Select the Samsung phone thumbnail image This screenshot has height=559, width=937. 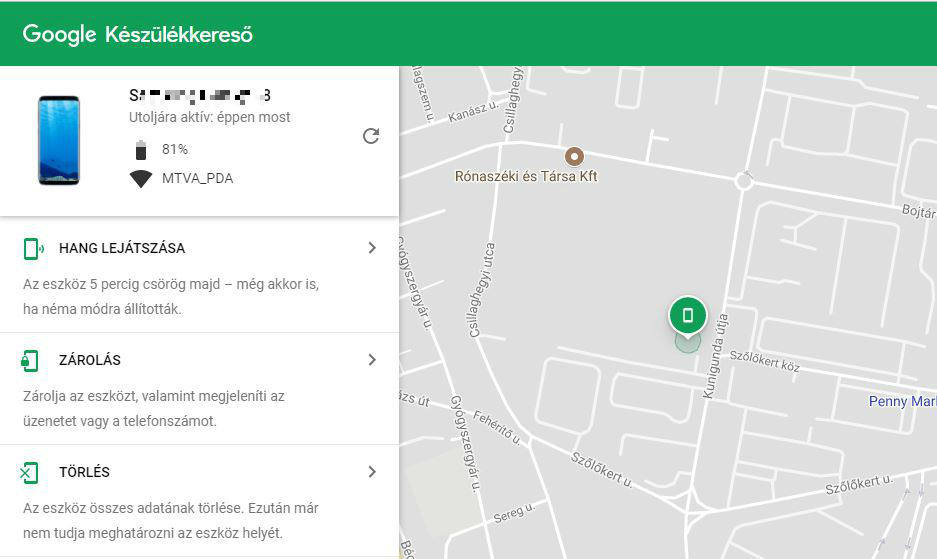click(59, 140)
